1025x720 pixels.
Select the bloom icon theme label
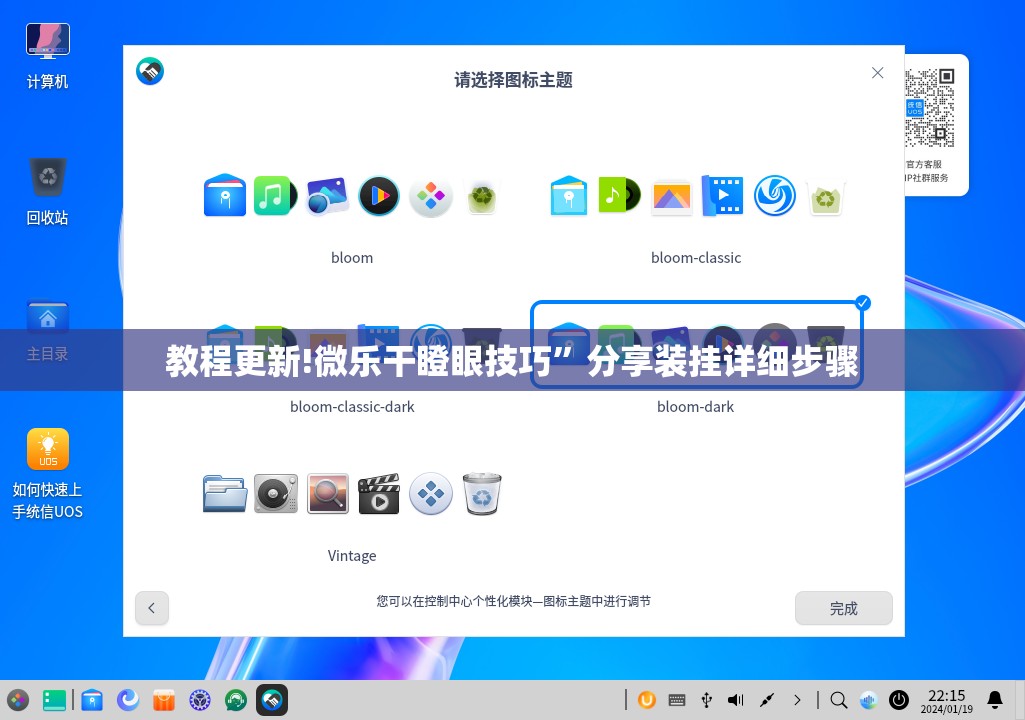[x=352, y=258]
